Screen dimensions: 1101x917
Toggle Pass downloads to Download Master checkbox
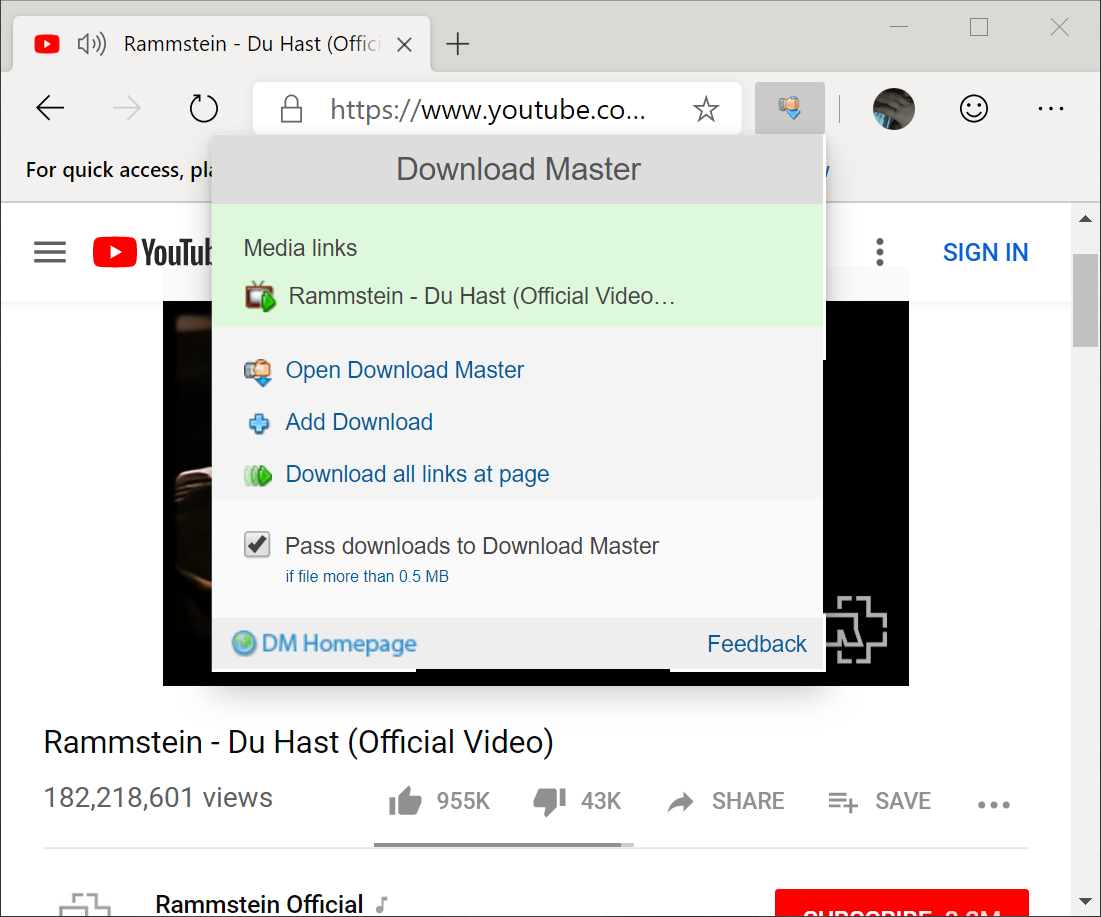pos(257,544)
